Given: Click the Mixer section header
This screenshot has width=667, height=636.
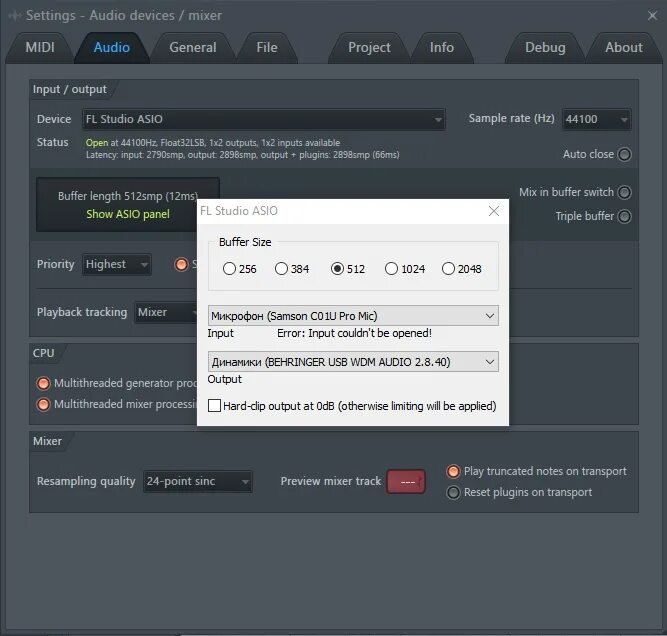Looking at the screenshot, I should (47, 441).
